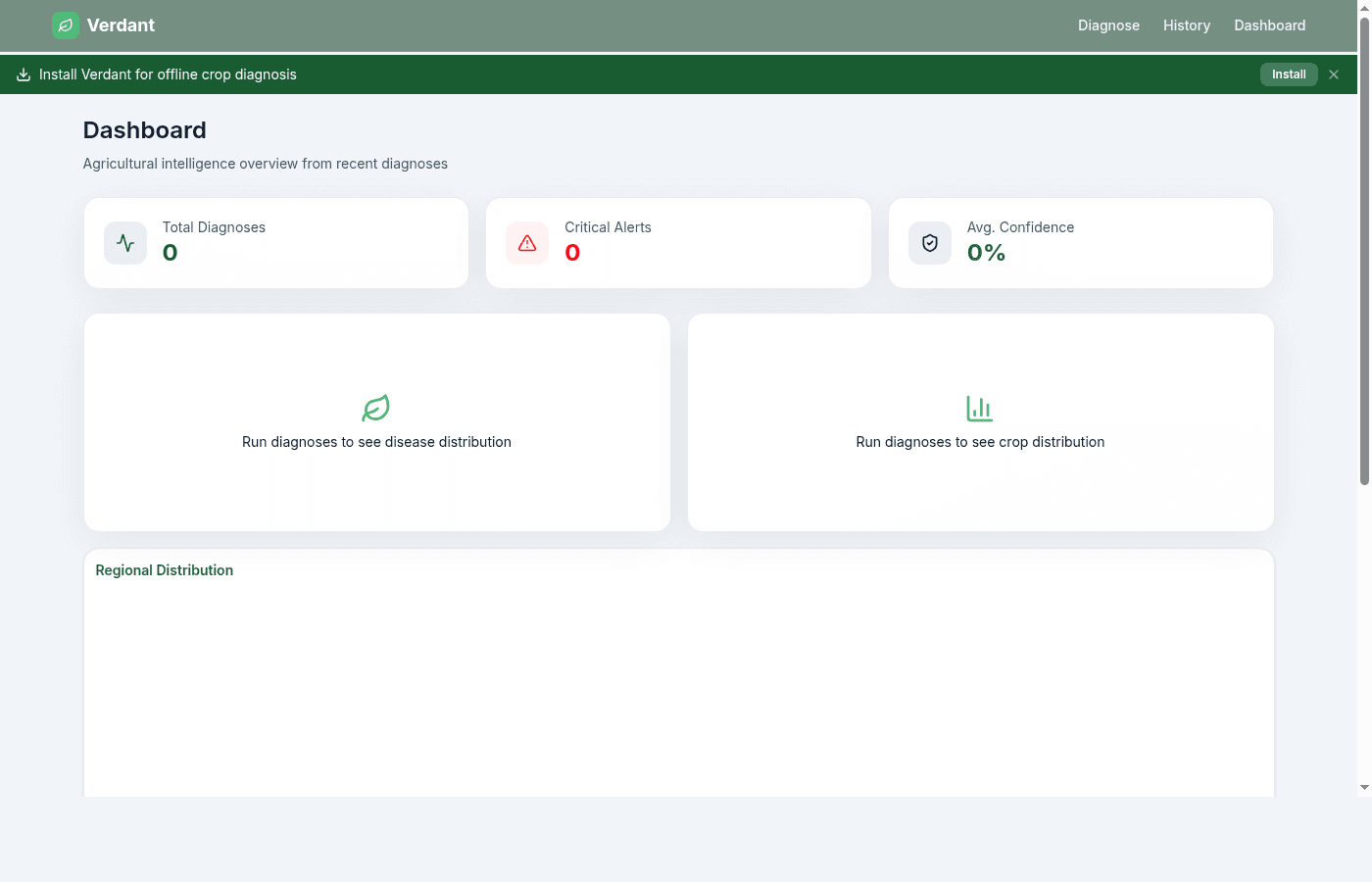The image size is (1372, 882).
Task: Click the scrollbar down arrow
Action: pyautogui.click(x=1364, y=787)
